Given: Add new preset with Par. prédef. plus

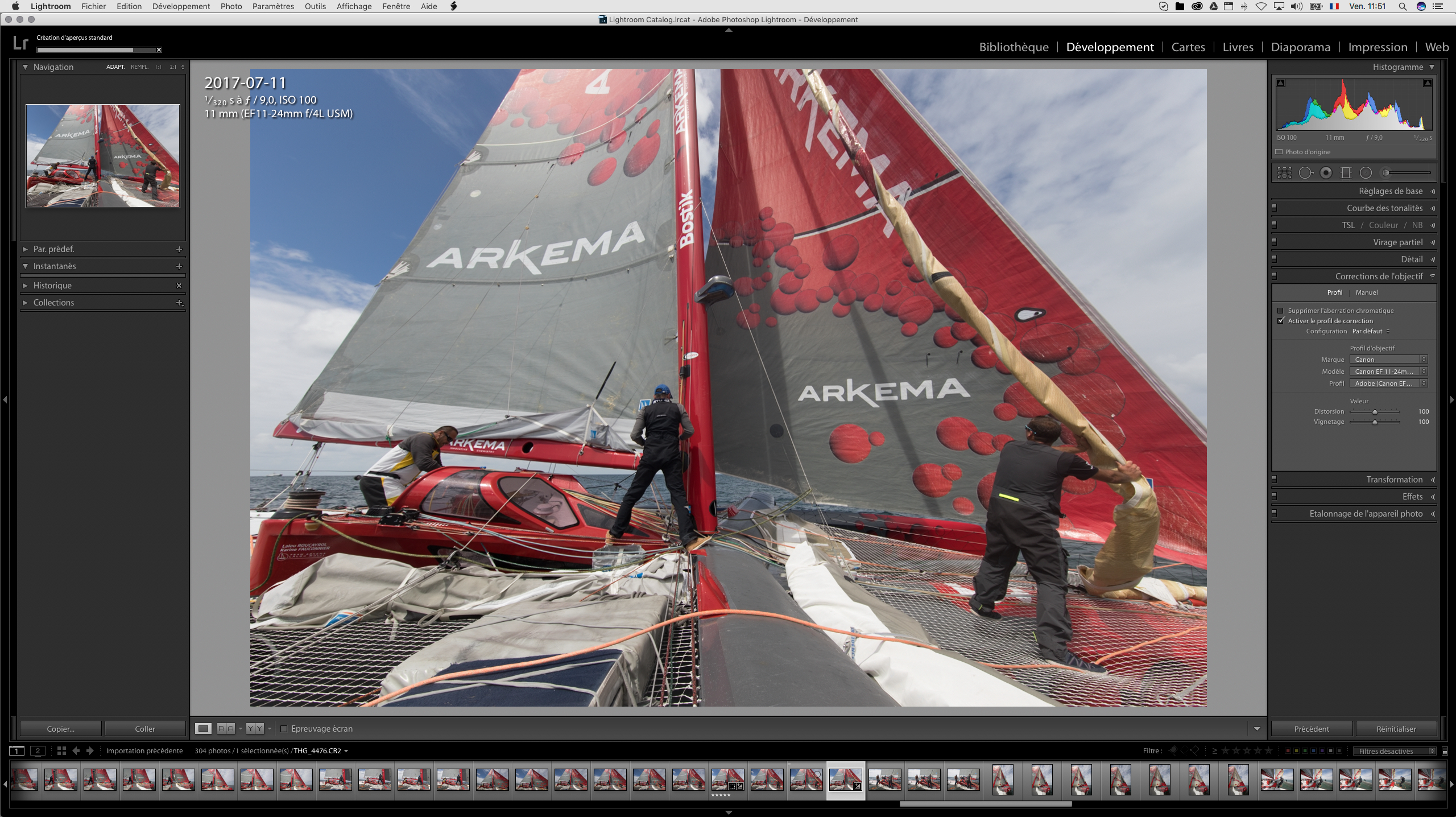Looking at the screenshot, I should point(179,249).
